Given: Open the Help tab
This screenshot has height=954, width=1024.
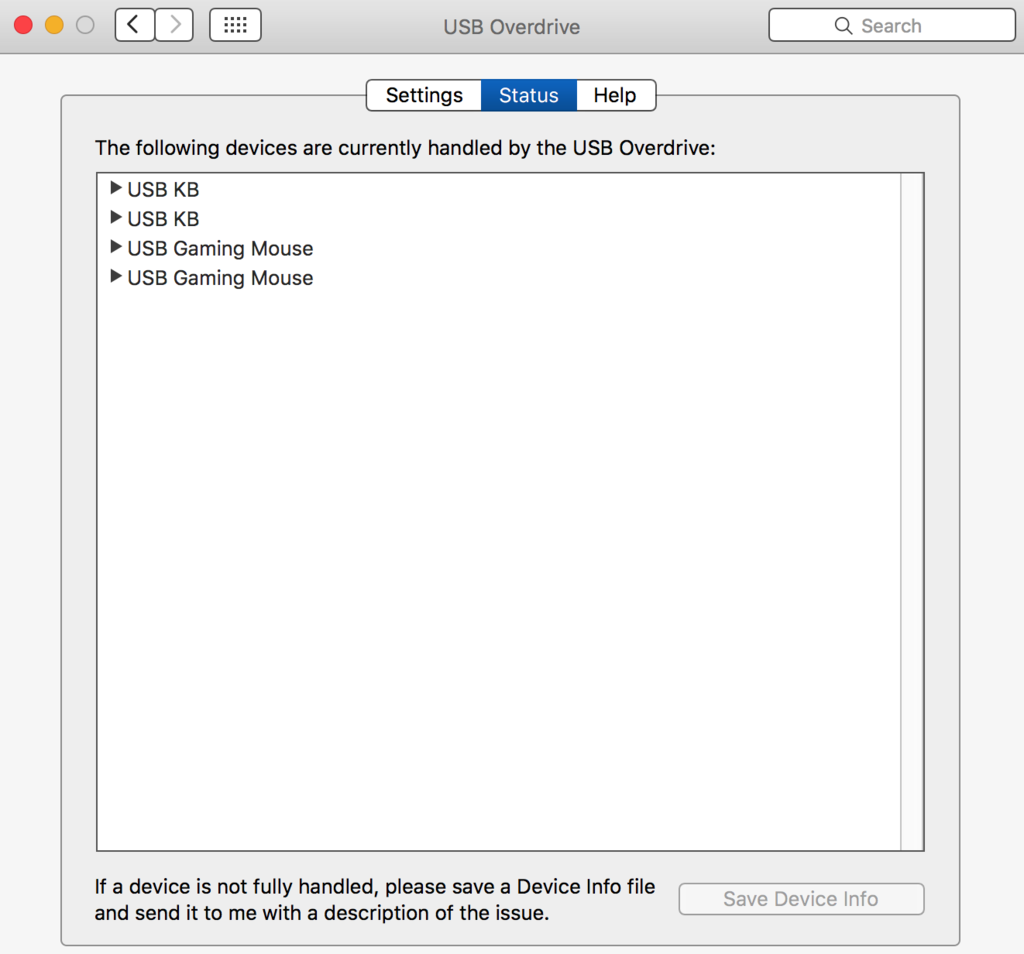Looking at the screenshot, I should [615, 95].
